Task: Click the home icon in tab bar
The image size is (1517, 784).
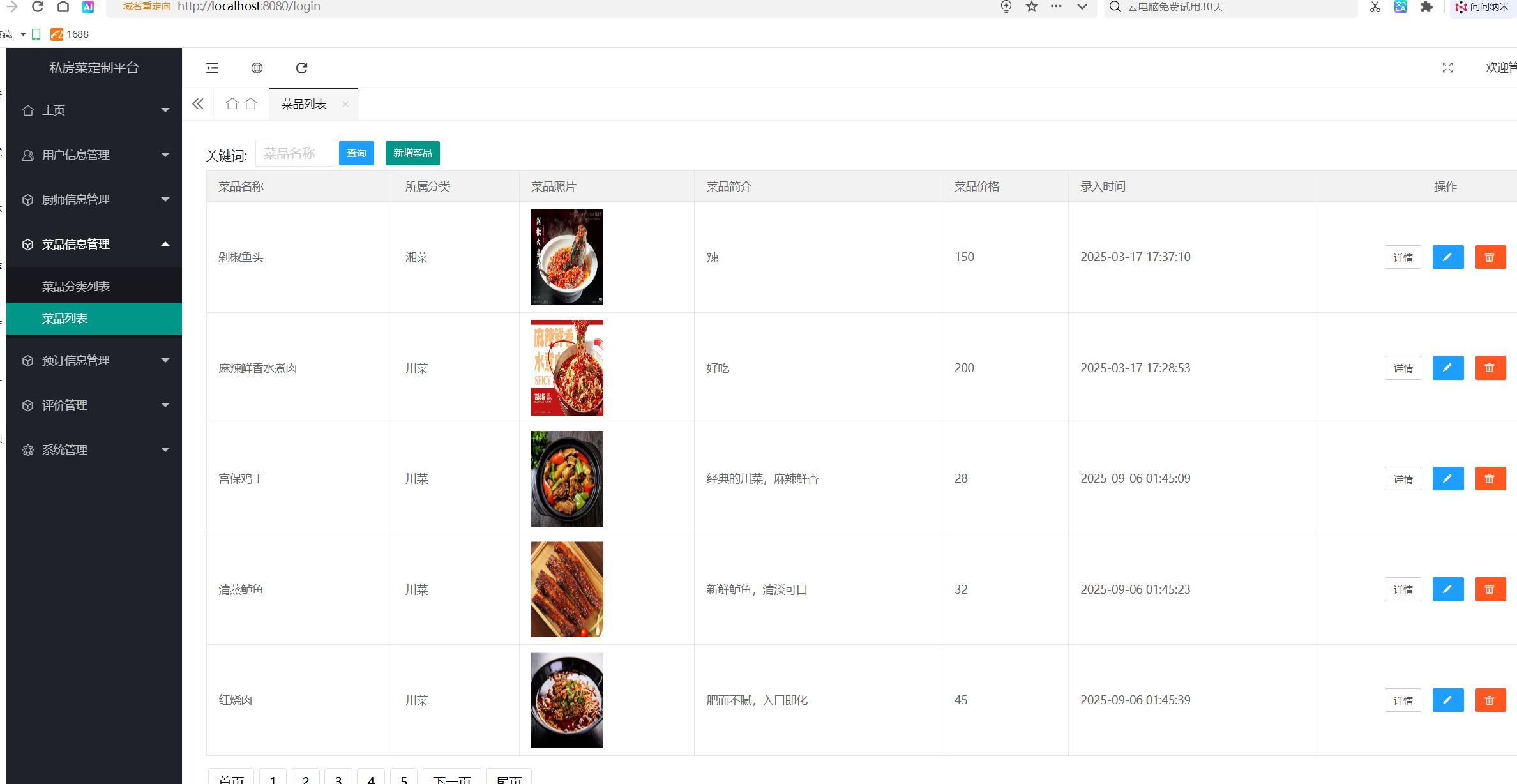Action: (x=232, y=104)
